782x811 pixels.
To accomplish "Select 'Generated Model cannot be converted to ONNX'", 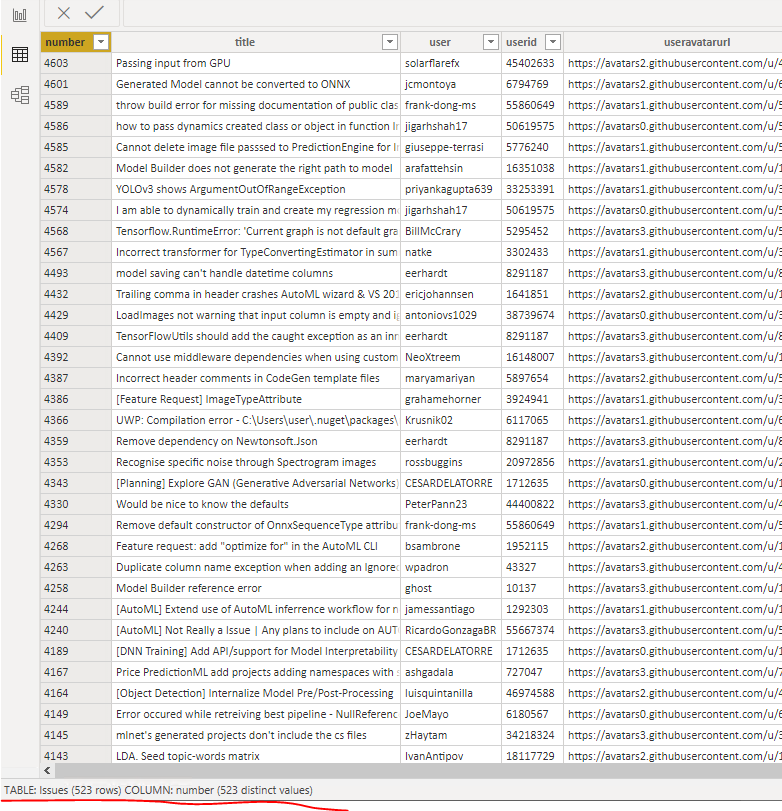I will coord(255,84).
